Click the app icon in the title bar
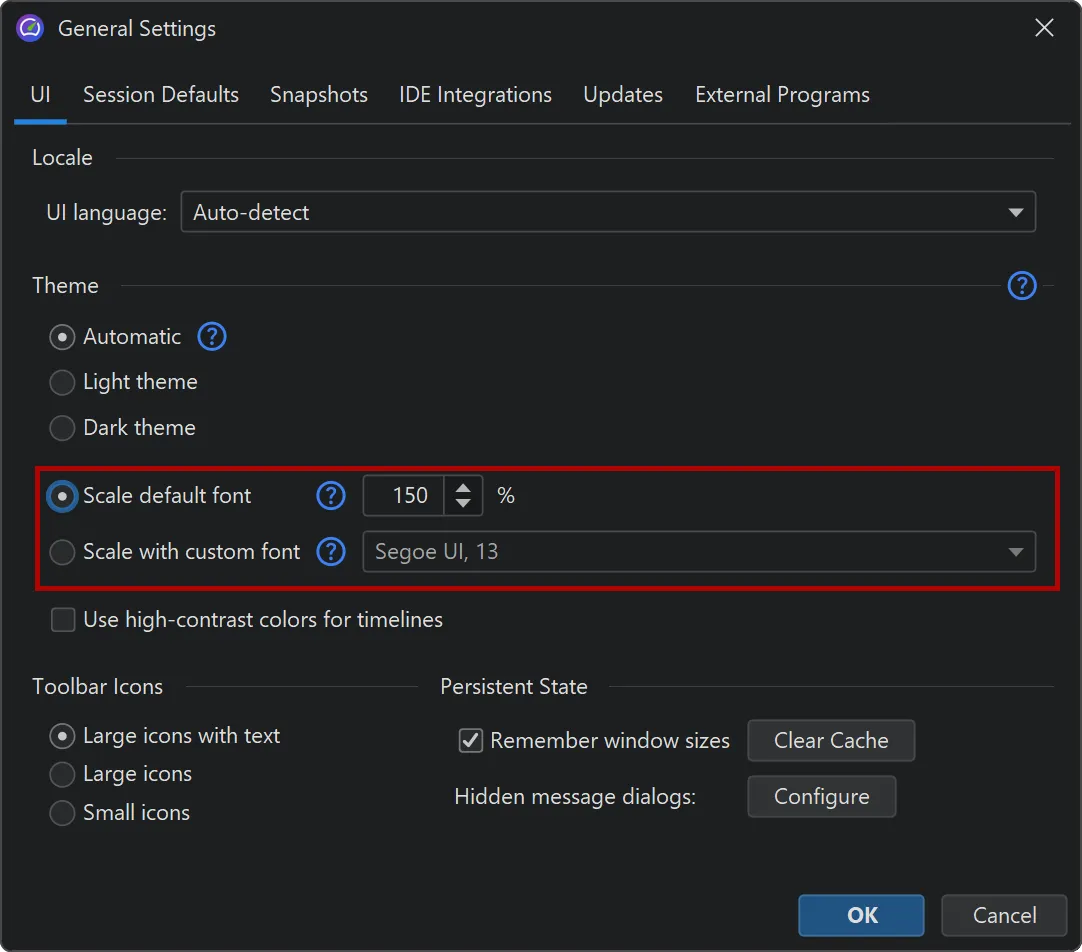This screenshot has width=1082, height=952. [x=30, y=29]
